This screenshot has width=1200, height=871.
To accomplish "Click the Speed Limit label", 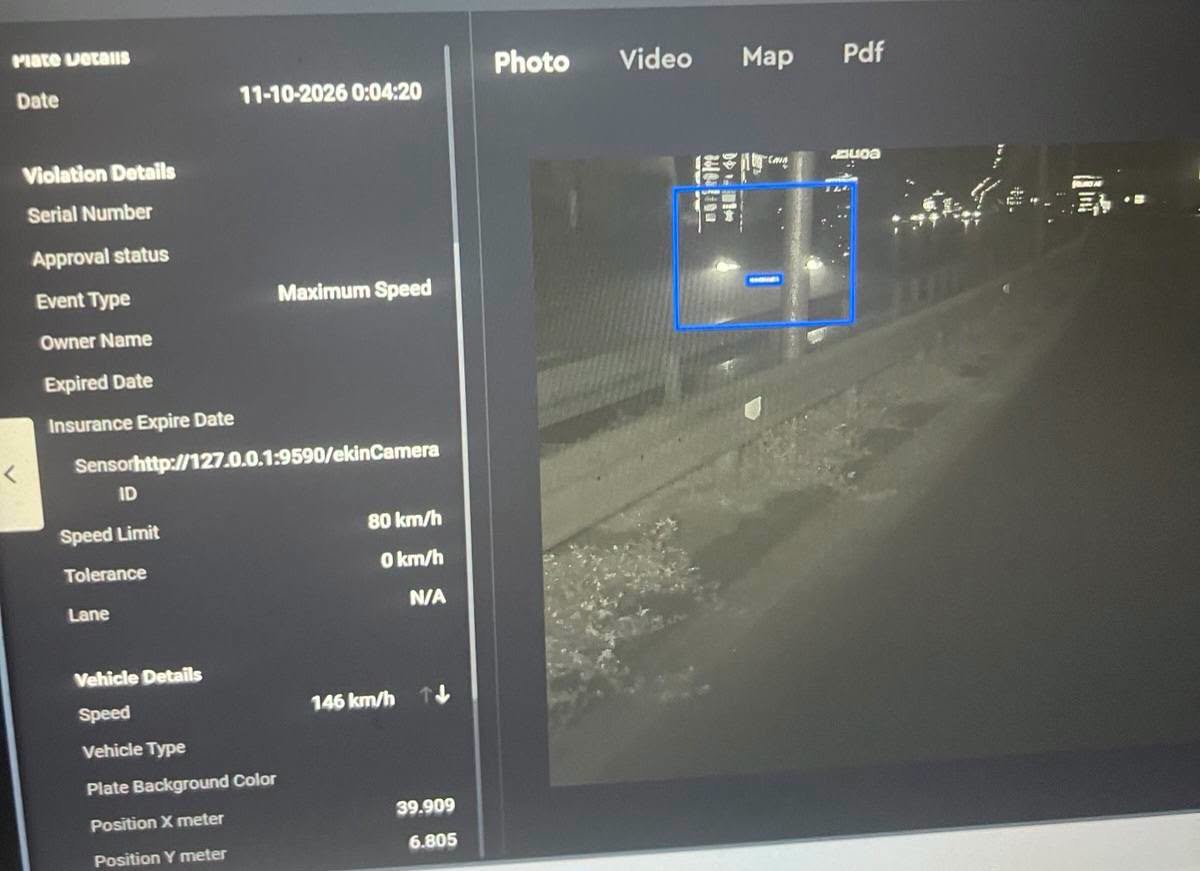I will pos(109,535).
